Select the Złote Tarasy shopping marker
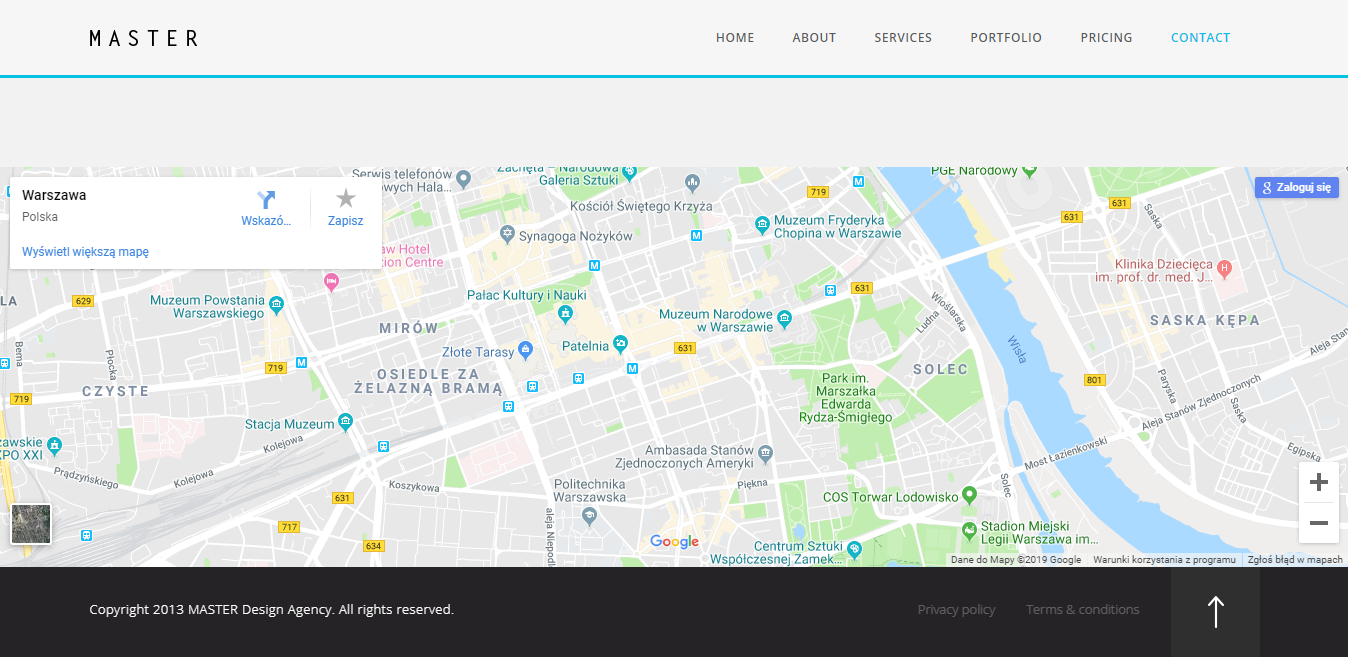The height and width of the screenshot is (657, 1348). (524, 351)
